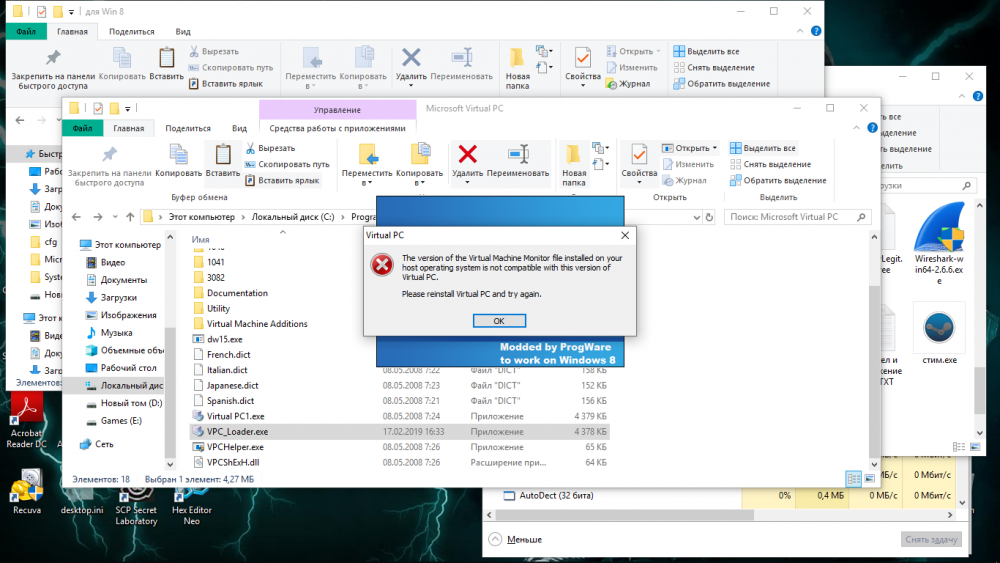Viewport: 1000px width, 563px height.
Task: Select the Virtual Machine Additions folder
Action: [257, 324]
